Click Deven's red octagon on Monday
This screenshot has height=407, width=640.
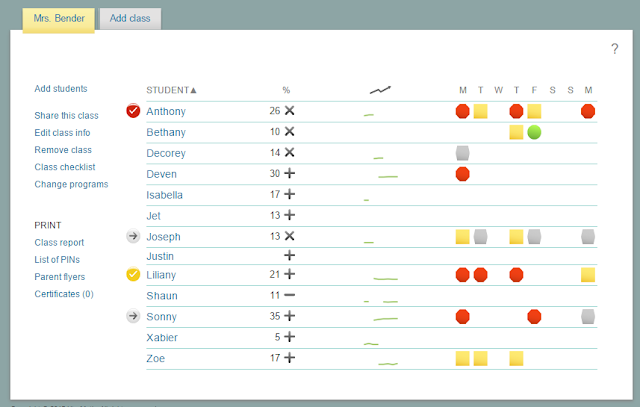(462, 174)
